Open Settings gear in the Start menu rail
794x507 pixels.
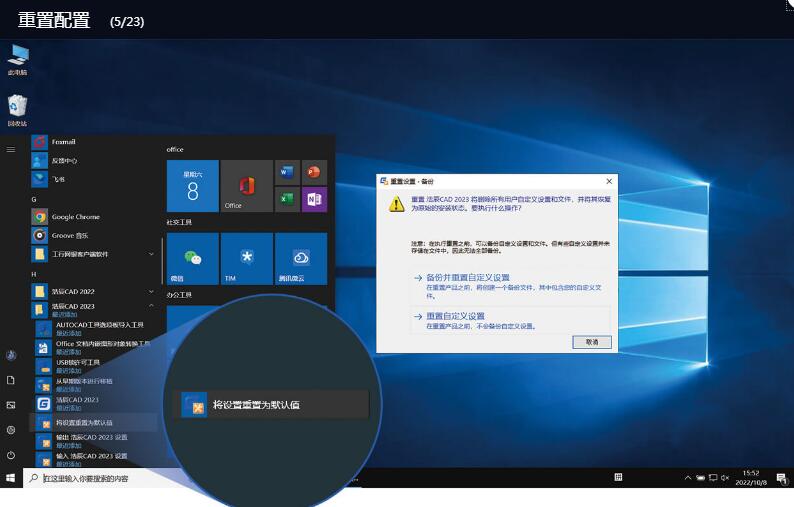(x=11, y=430)
